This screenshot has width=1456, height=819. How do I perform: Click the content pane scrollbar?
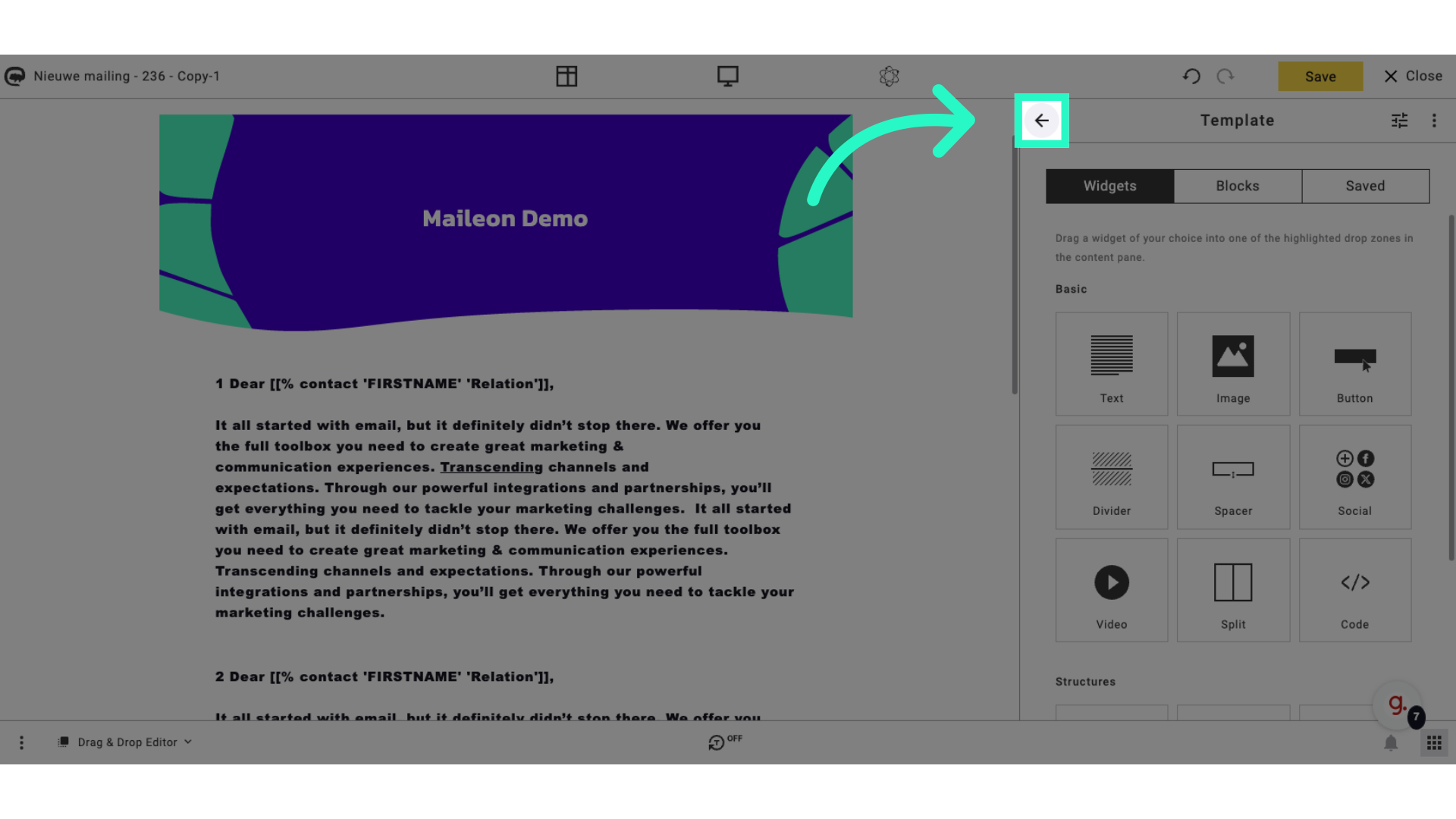pyautogui.click(x=1015, y=265)
